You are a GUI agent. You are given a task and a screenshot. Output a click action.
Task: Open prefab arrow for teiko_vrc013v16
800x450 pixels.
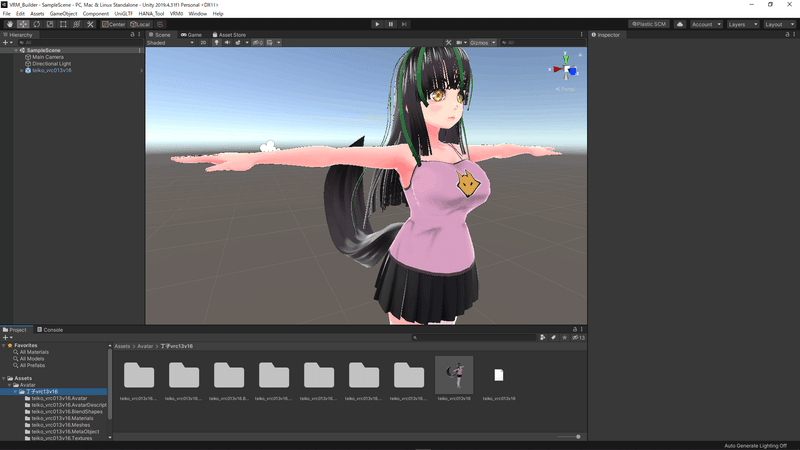[141, 70]
